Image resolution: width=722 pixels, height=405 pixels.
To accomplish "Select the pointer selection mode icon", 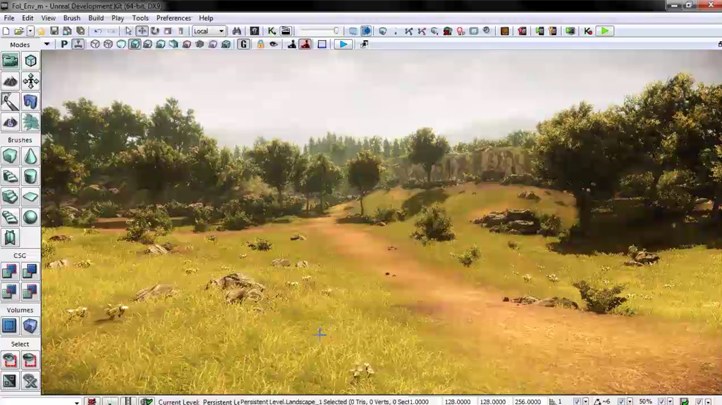I will click(128, 31).
